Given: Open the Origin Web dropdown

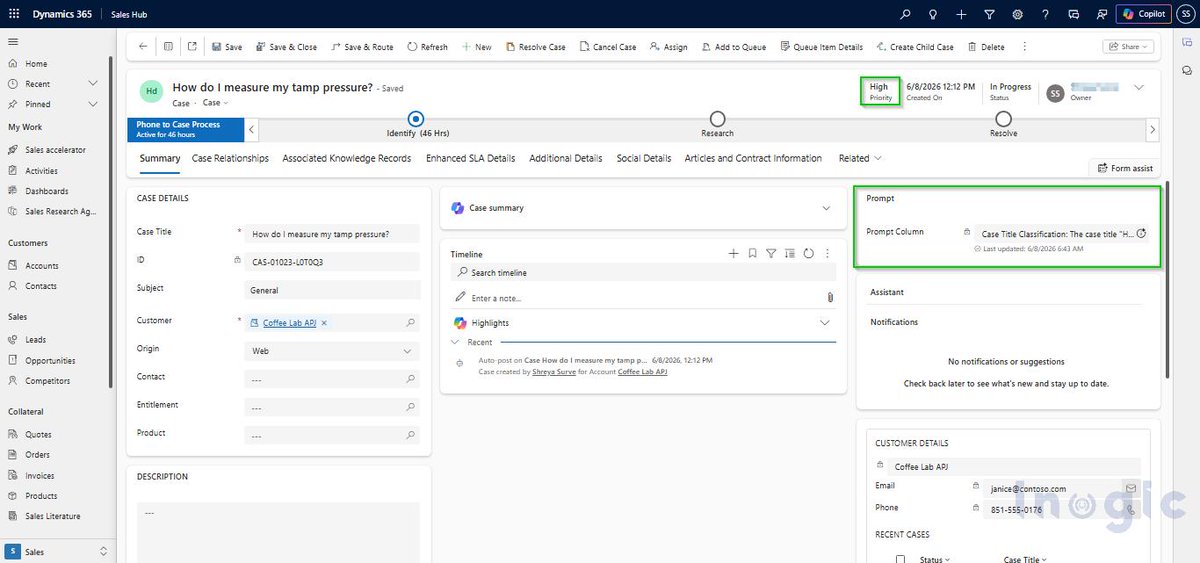Looking at the screenshot, I should [x=332, y=351].
